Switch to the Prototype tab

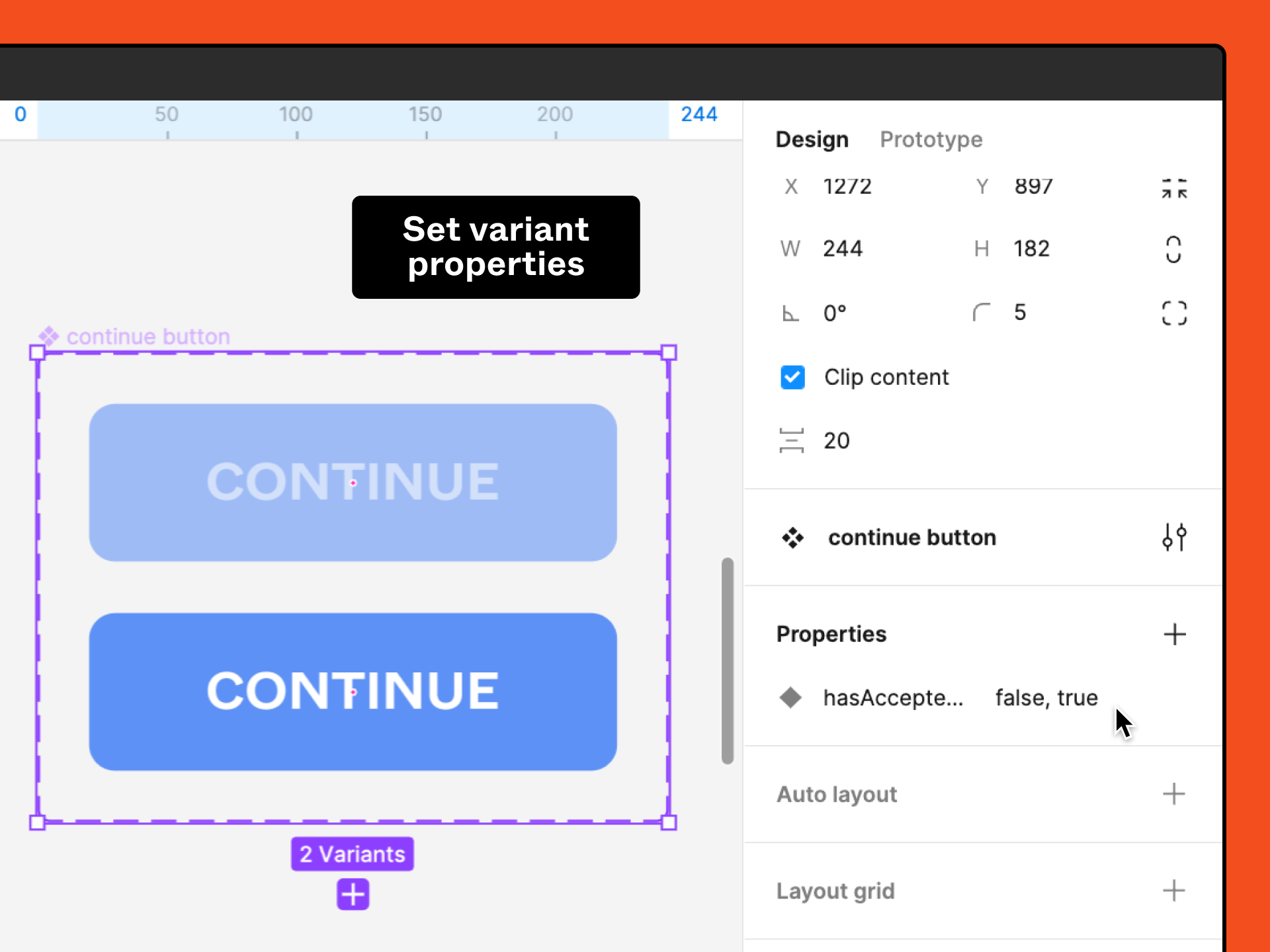931,139
